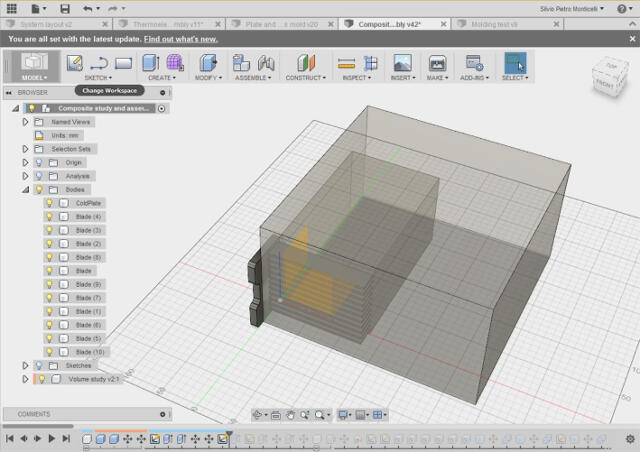Viewport: 640px width, 452px height.
Task: Select the Press Pull modify tool
Action: coord(208,63)
